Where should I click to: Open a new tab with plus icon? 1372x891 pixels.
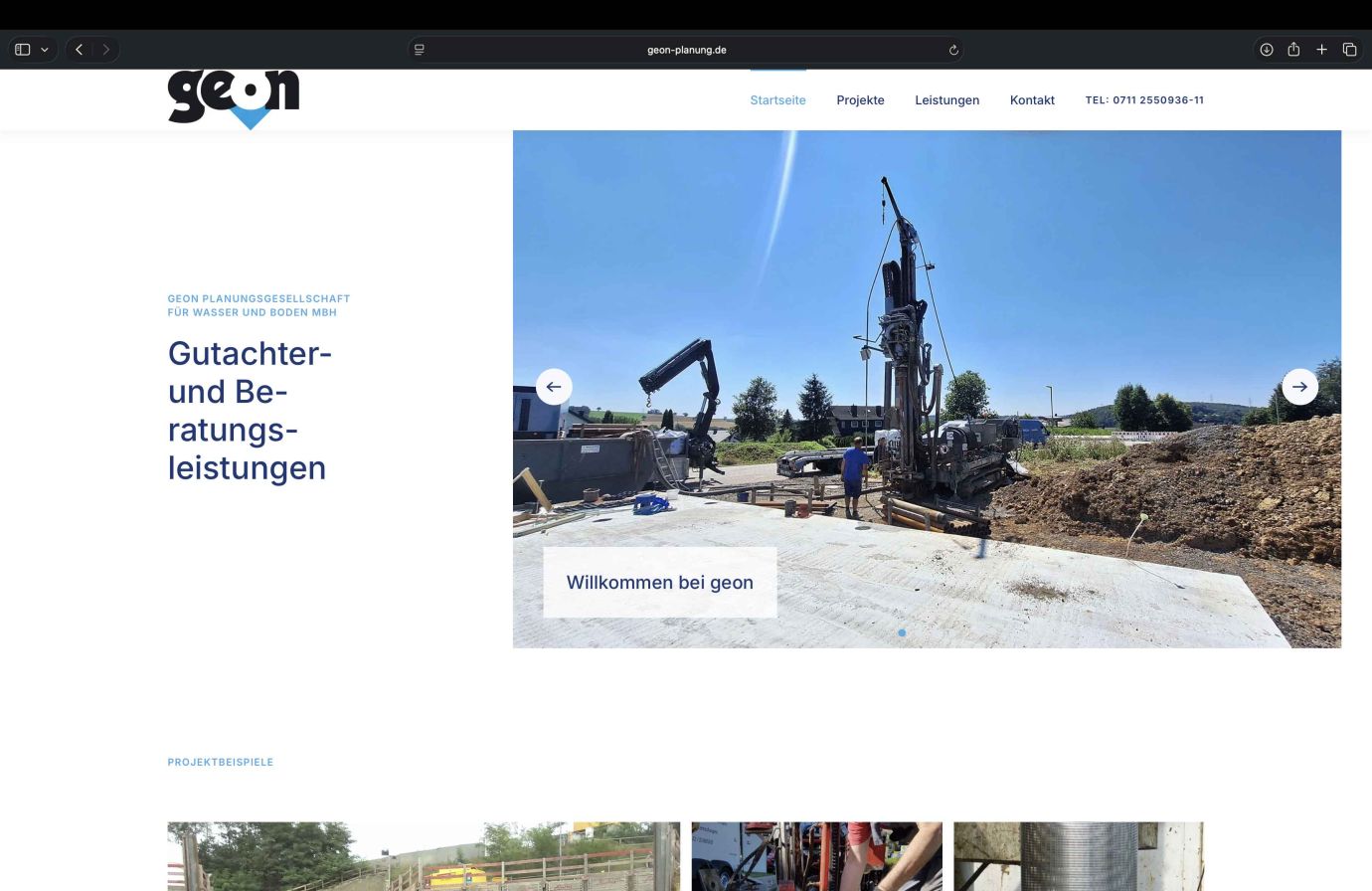point(1321,50)
